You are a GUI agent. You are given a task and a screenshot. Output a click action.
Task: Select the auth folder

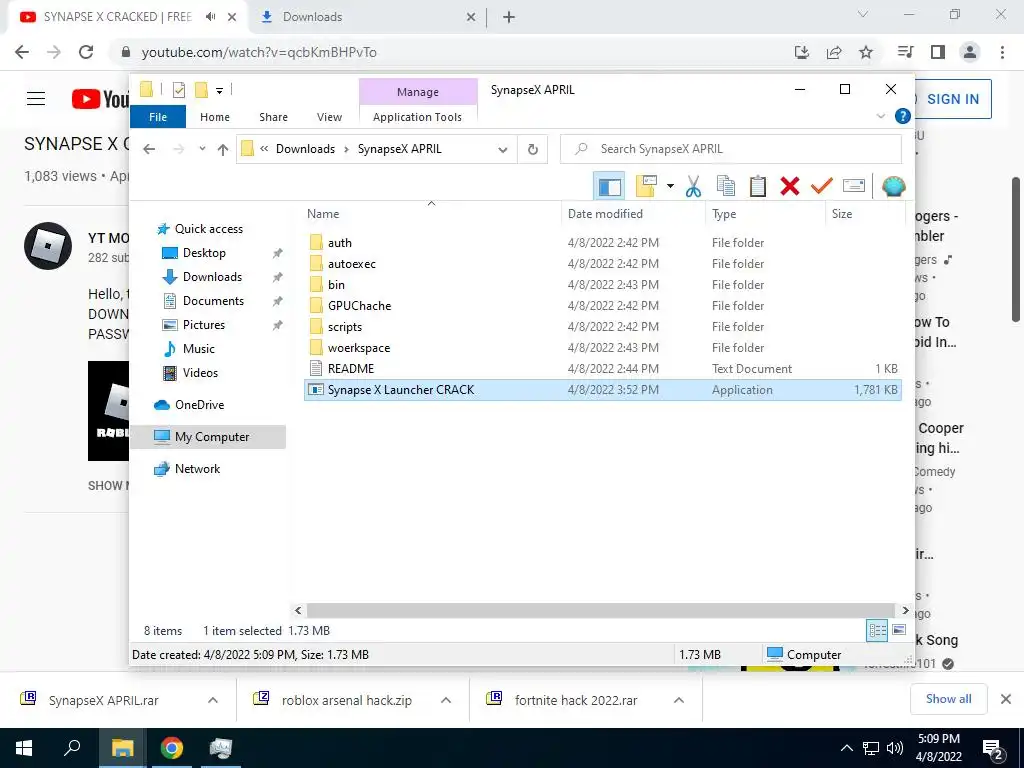(602, 243)
